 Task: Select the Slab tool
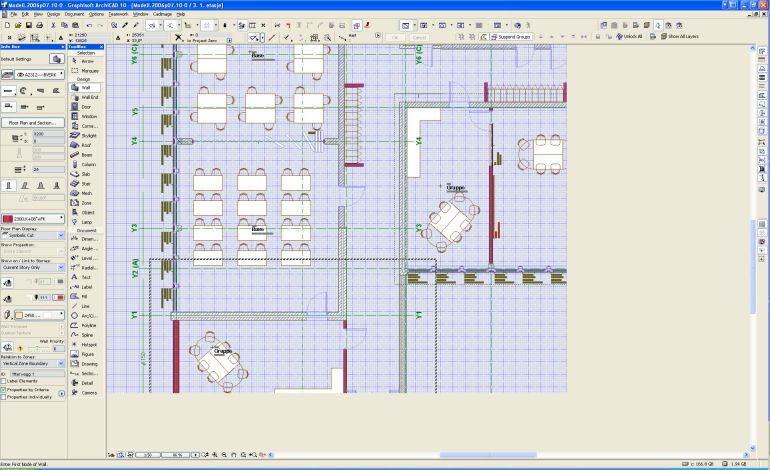tap(86, 174)
